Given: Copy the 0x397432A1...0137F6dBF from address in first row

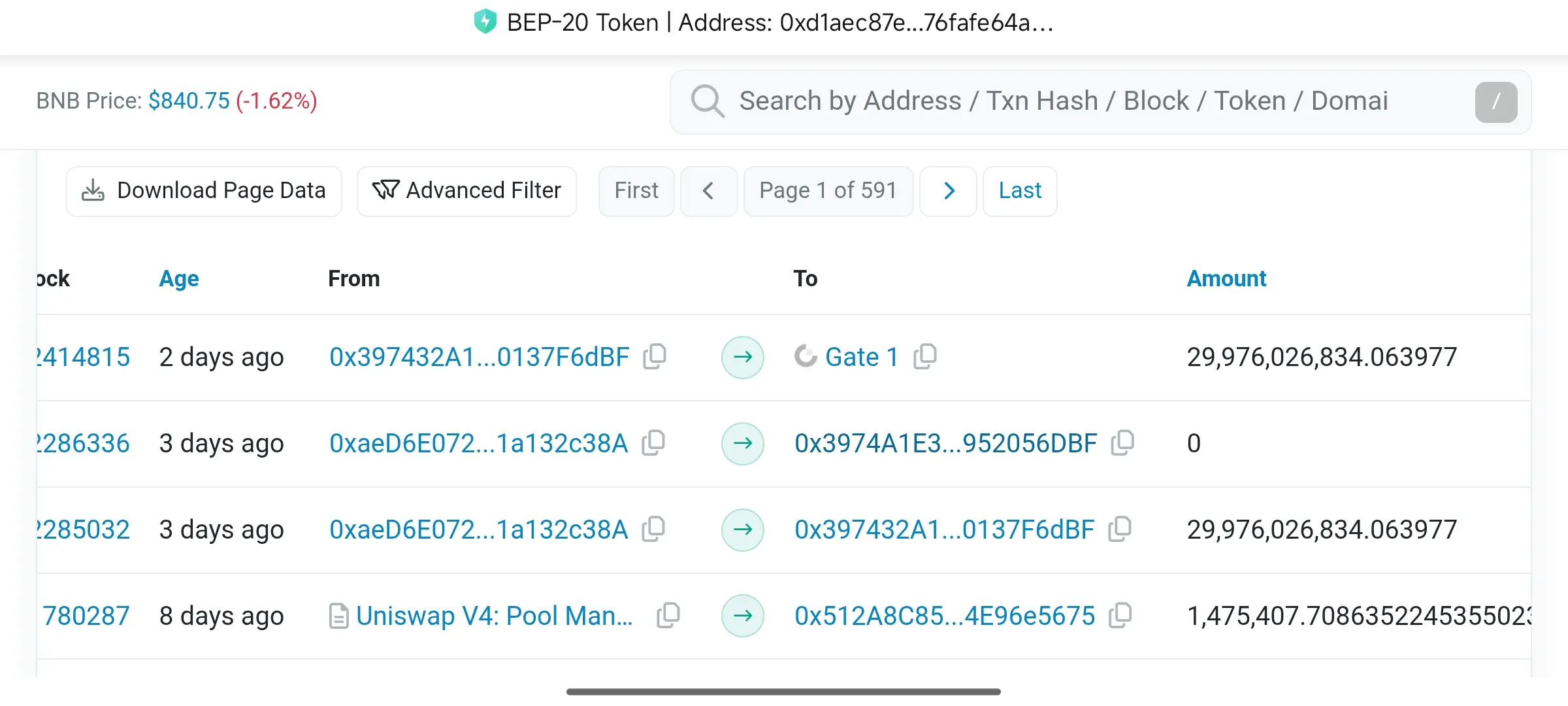Looking at the screenshot, I should [655, 356].
